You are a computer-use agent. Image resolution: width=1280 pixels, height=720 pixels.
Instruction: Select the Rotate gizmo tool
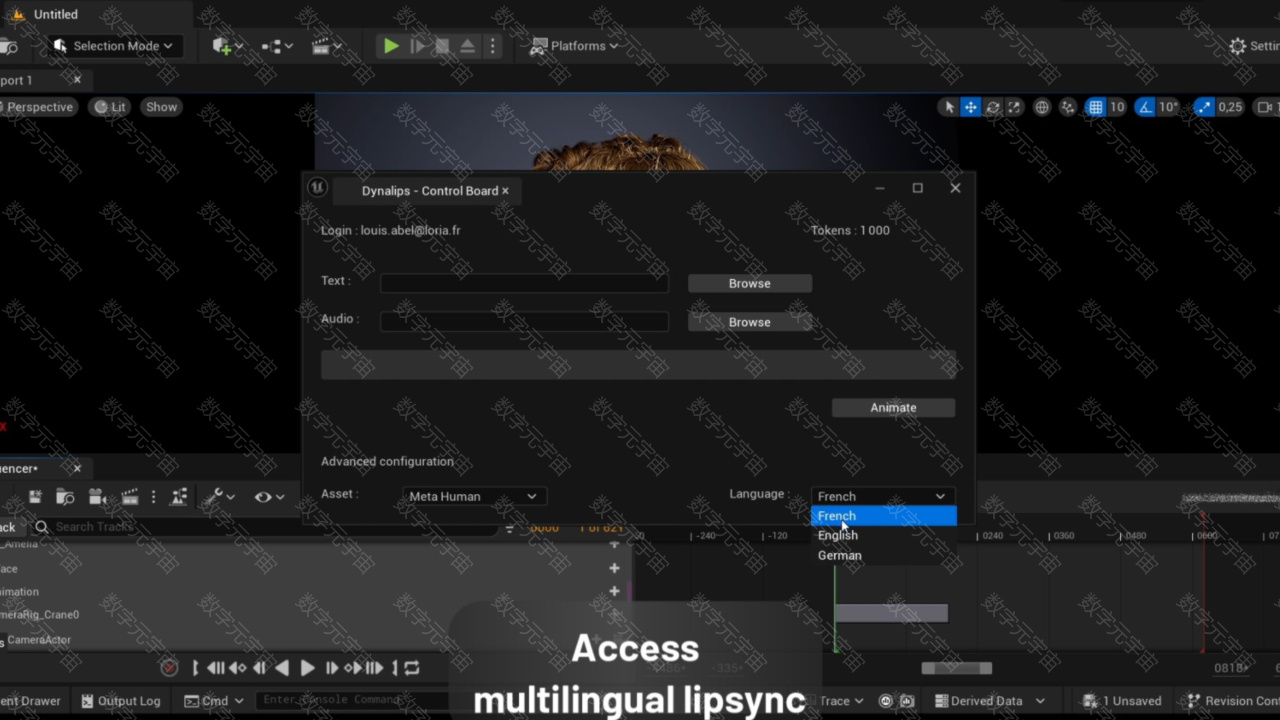click(992, 107)
